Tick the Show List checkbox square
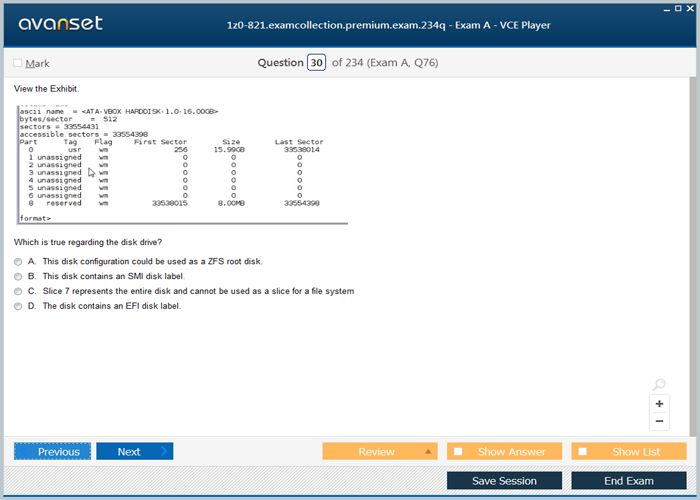This screenshot has width=700, height=500. coord(583,452)
